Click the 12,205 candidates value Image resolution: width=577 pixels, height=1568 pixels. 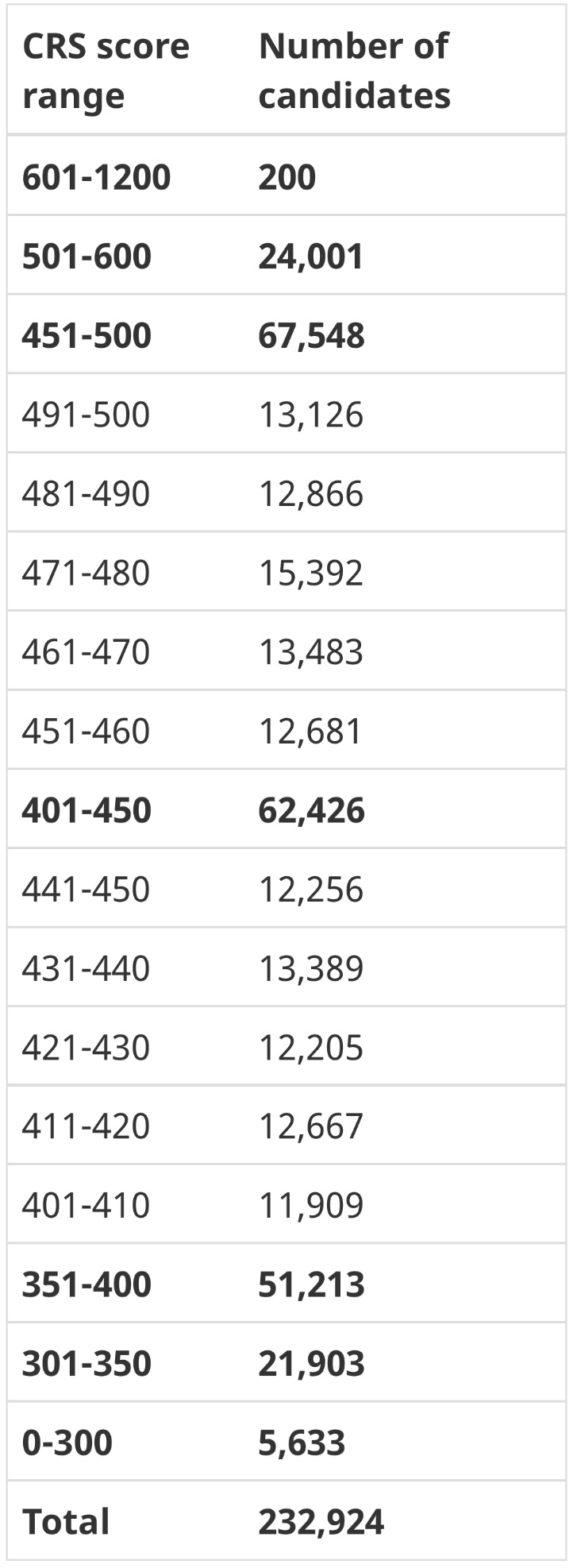(310, 1047)
